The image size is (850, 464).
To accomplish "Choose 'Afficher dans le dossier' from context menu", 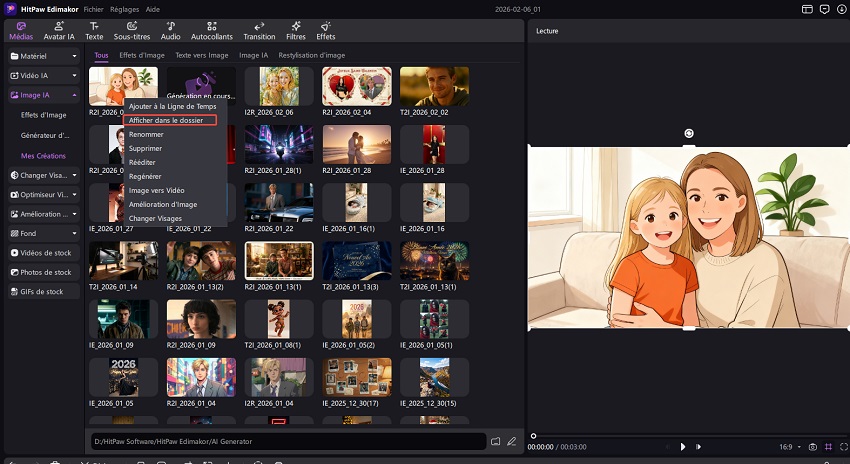I will coord(166,120).
